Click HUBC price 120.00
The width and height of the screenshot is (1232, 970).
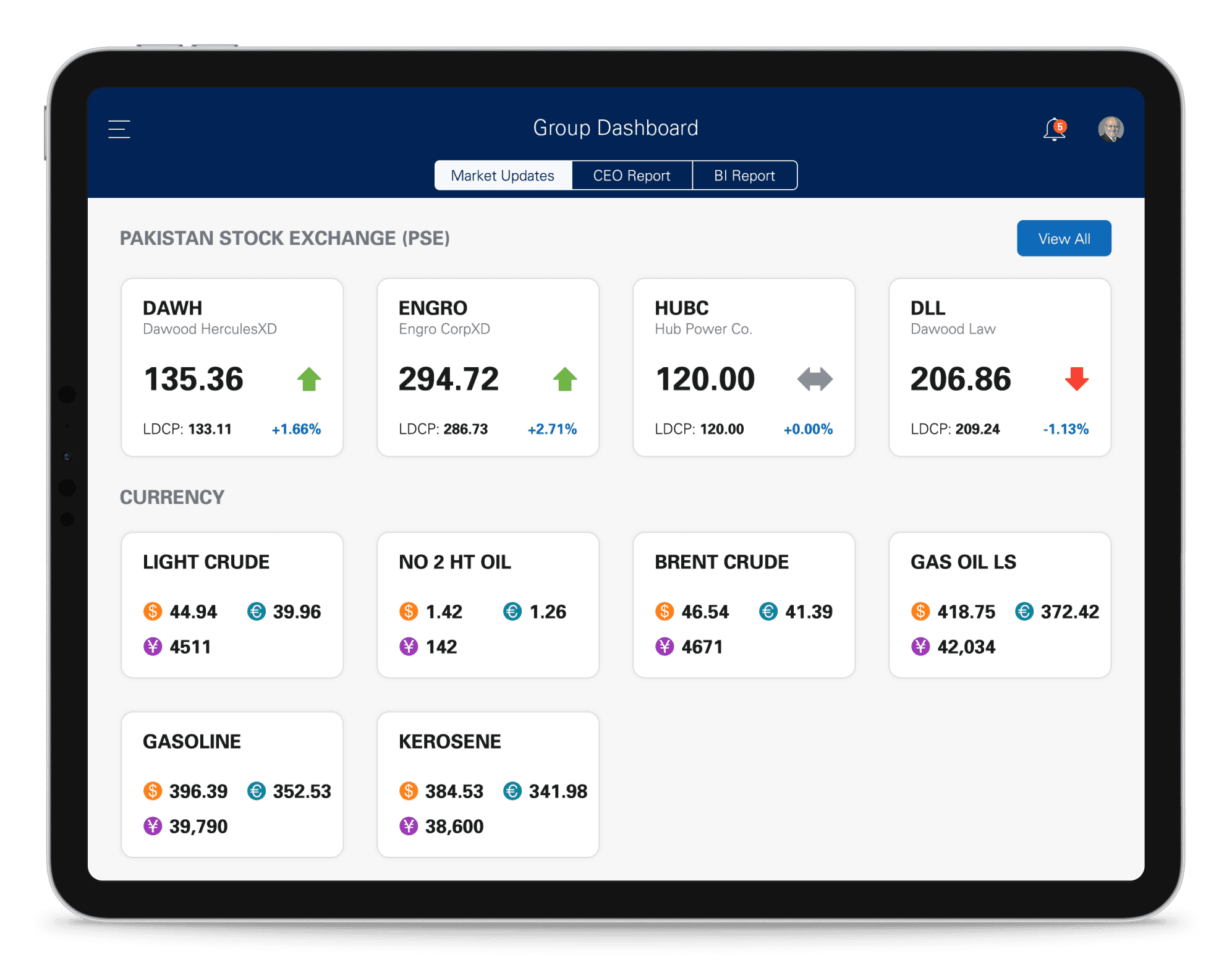[x=705, y=379]
